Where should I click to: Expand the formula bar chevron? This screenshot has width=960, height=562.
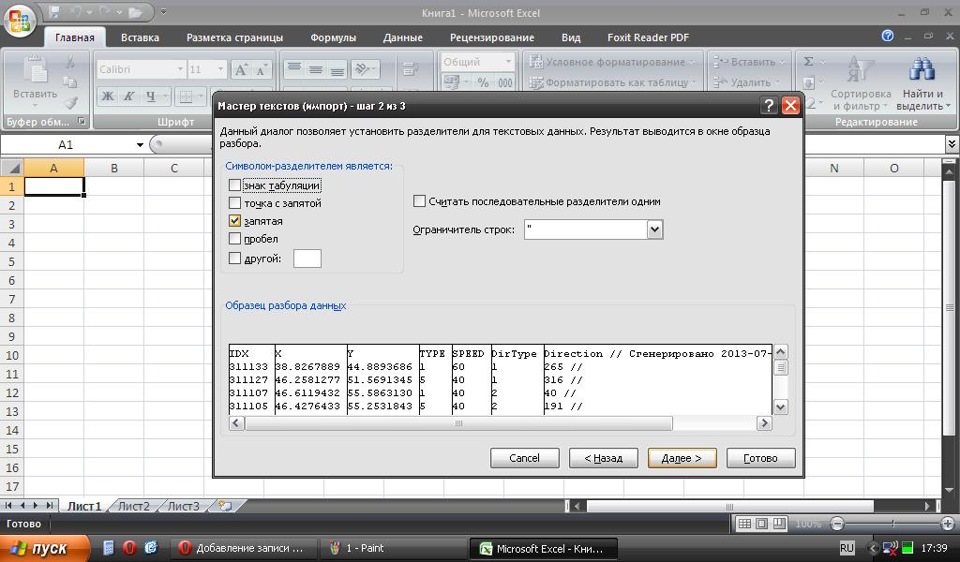click(x=951, y=144)
